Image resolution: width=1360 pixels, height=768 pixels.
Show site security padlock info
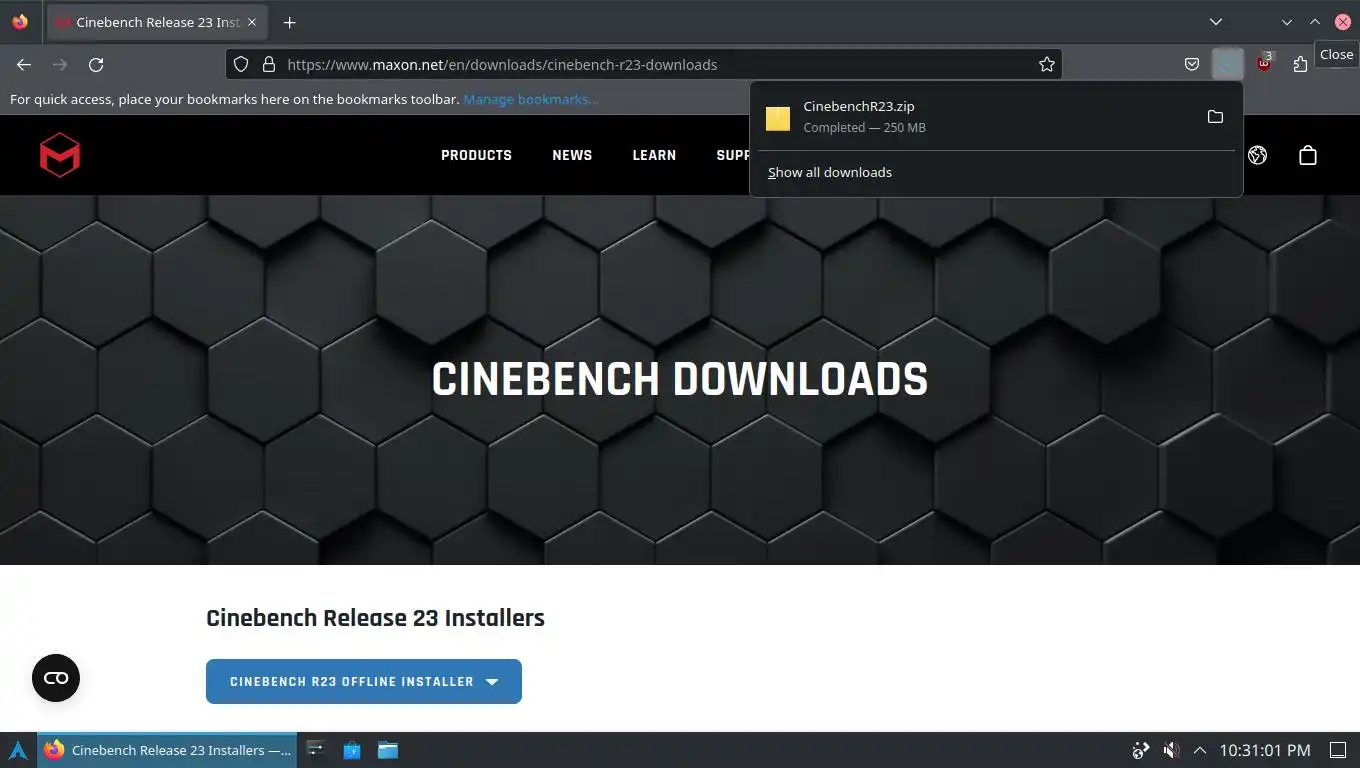click(x=268, y=64)
